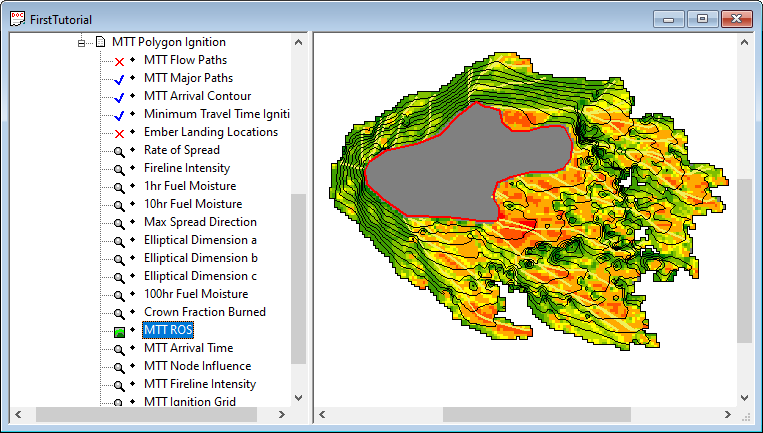763x433 pixels.
Task: Select the Elliptical Dimension b layer
Action: (x=200, y=258)
